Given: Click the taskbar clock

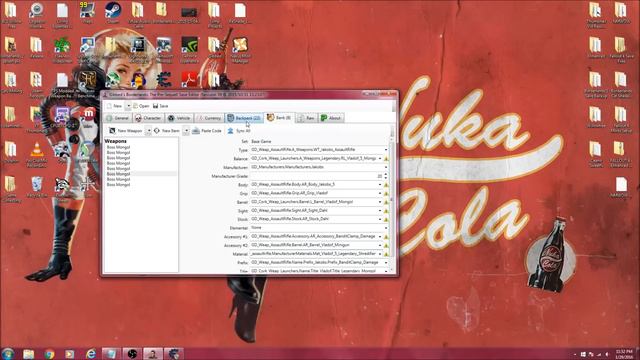Looking at the screenshot, I should point(624,354).
